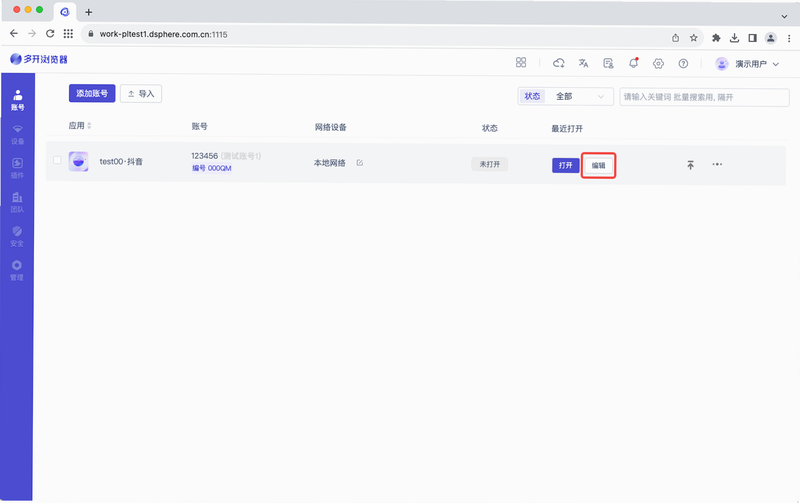Click the 演示用户 avatar icon
The height and width of the screenshot is (503, 800).
point(721,64)
